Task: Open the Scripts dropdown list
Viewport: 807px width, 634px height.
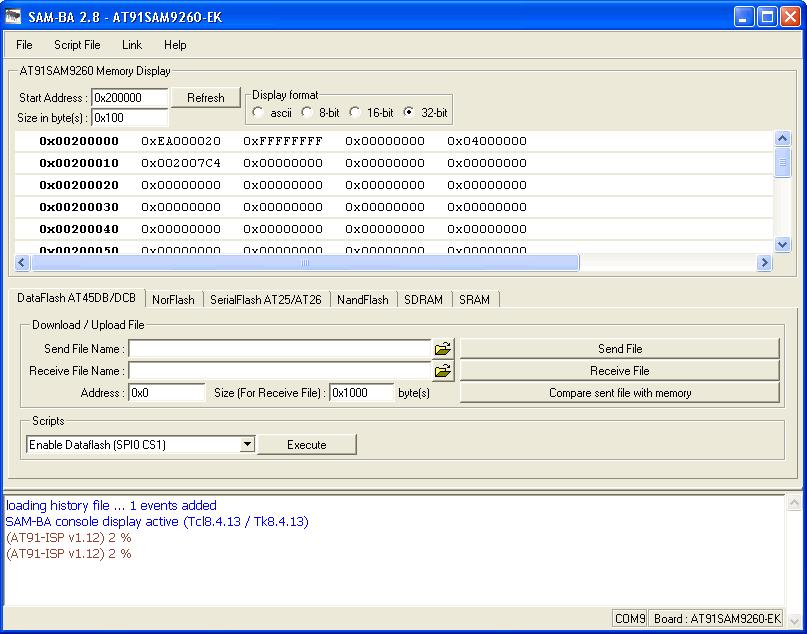Action: tap(247, 445)
